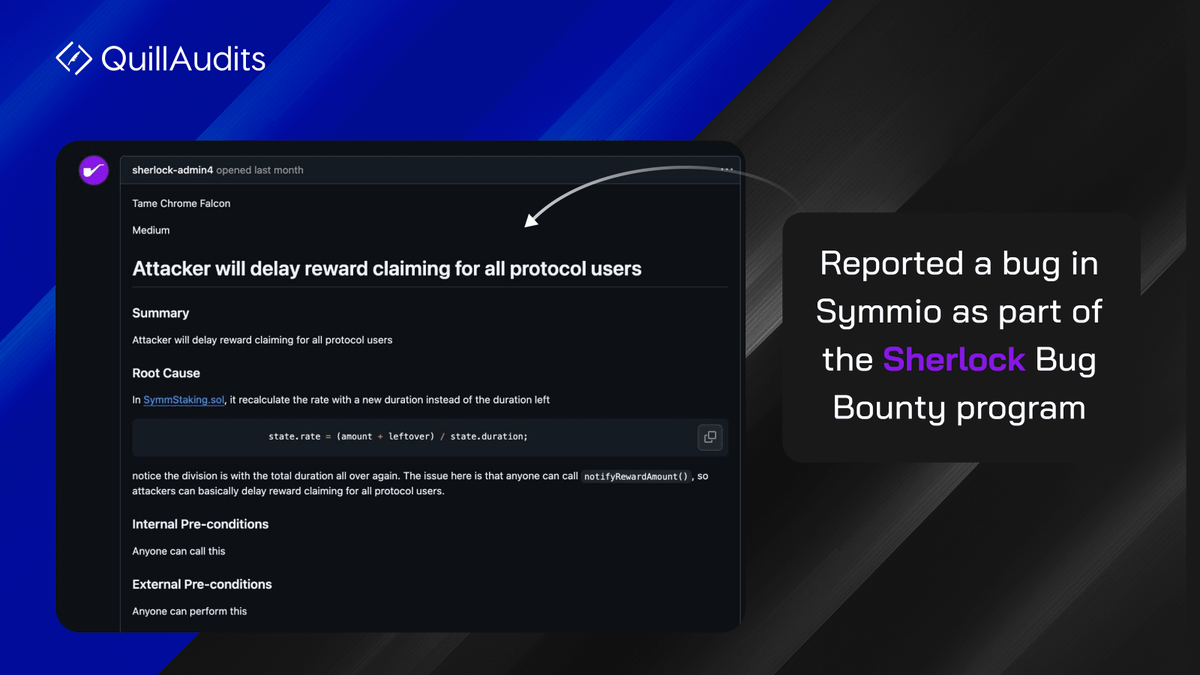Copy the state.rate code snippet
Image resolution: width=1200 pixels, height=675 pixels.
(x=709, y=437)
